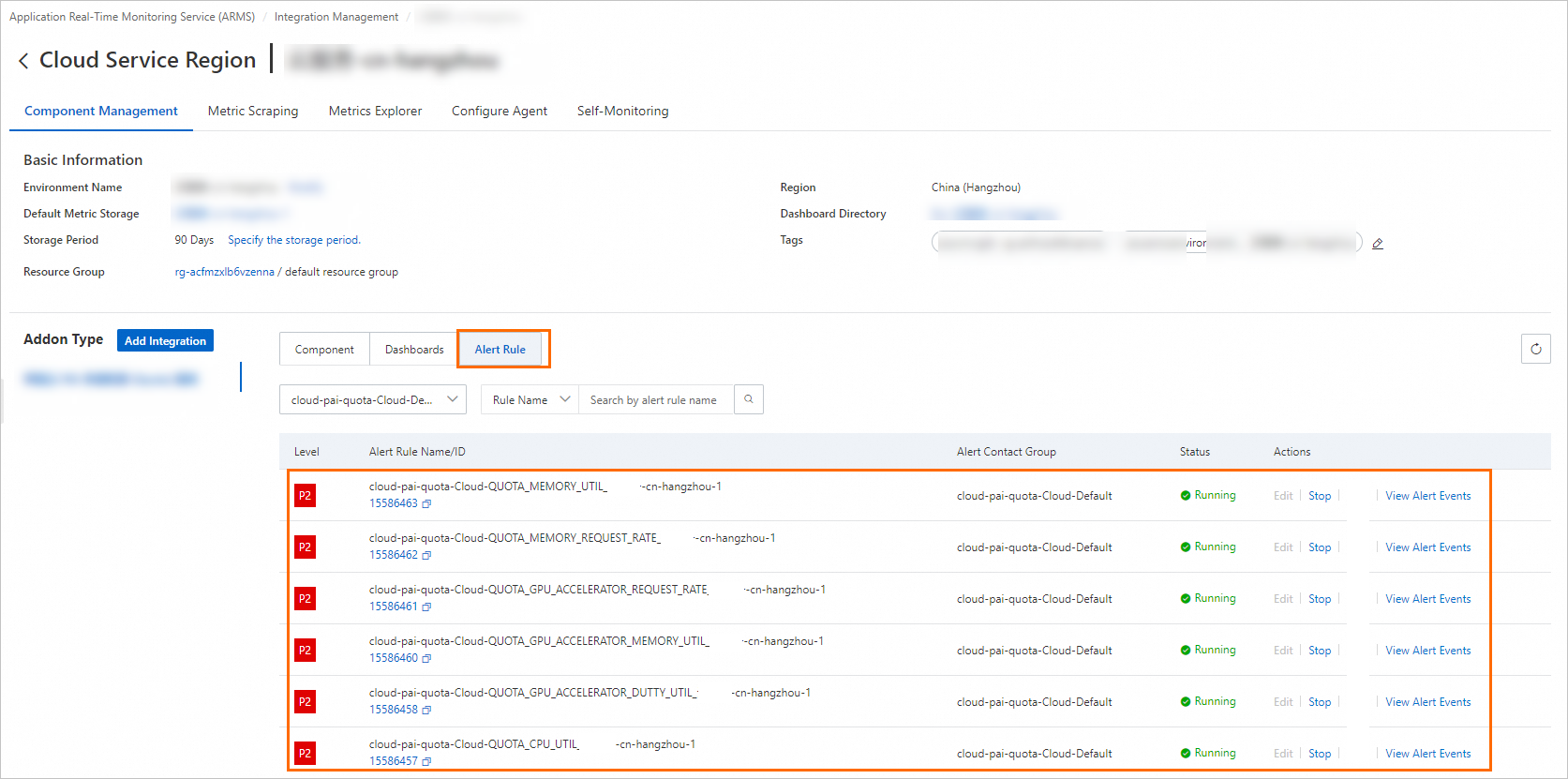View Alert Events for QUOTA_GPU_ACCELERATOR_REQUEST_RATE
The width and height of the screenshot is (1568, 779).
click(1428, 599)
